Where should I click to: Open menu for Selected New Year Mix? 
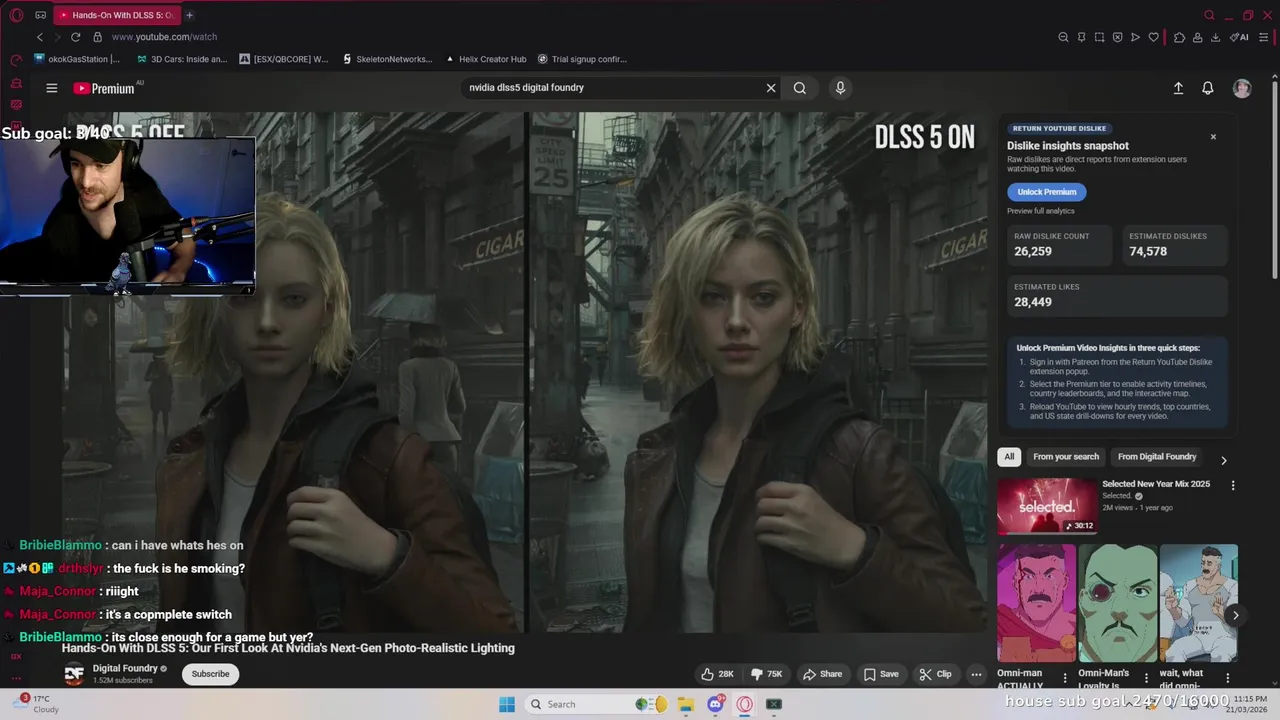click(1233, 485)
